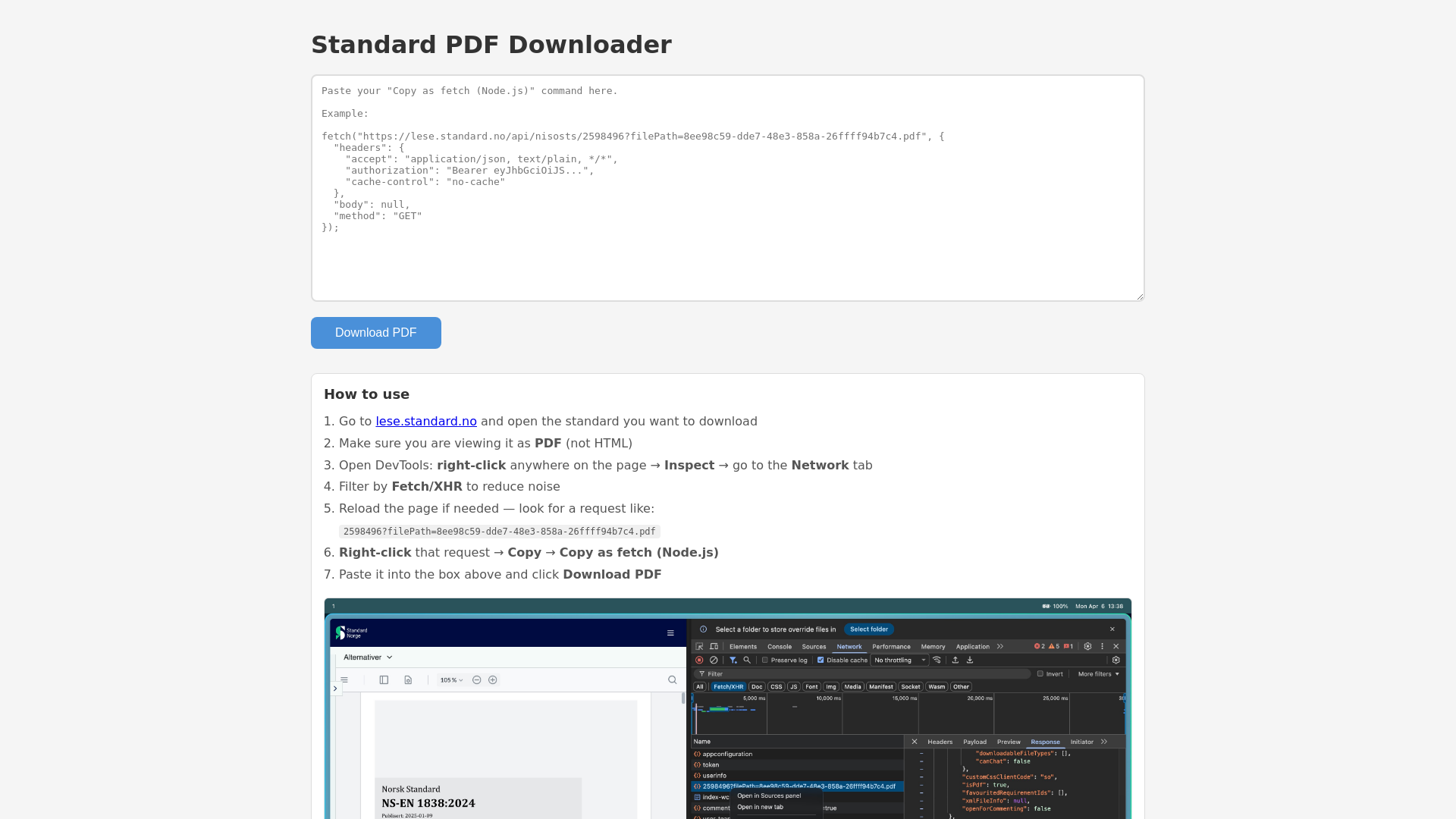
Task: Click the appconfiguration request row
Action: pos(798,755)
